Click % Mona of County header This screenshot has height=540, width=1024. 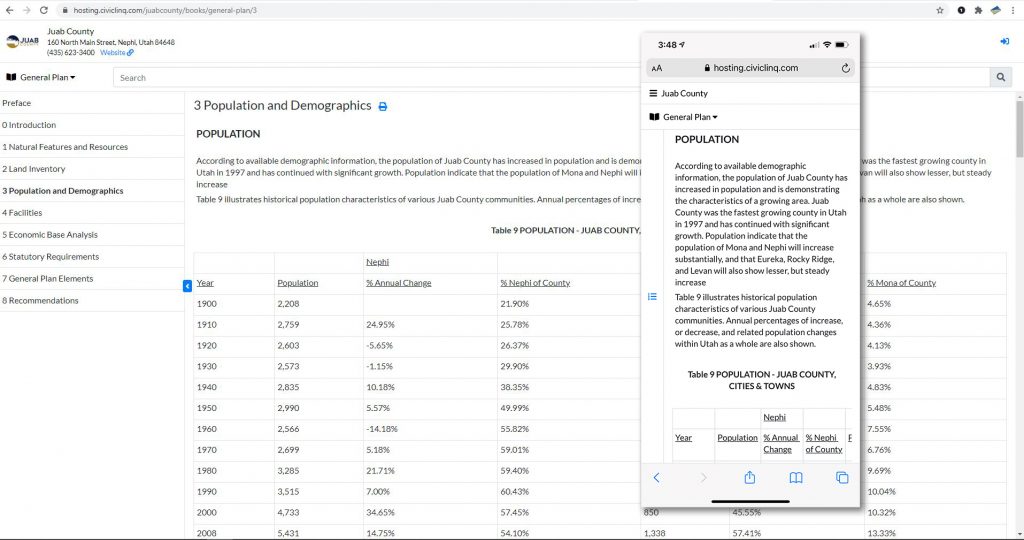coord(901,283)
